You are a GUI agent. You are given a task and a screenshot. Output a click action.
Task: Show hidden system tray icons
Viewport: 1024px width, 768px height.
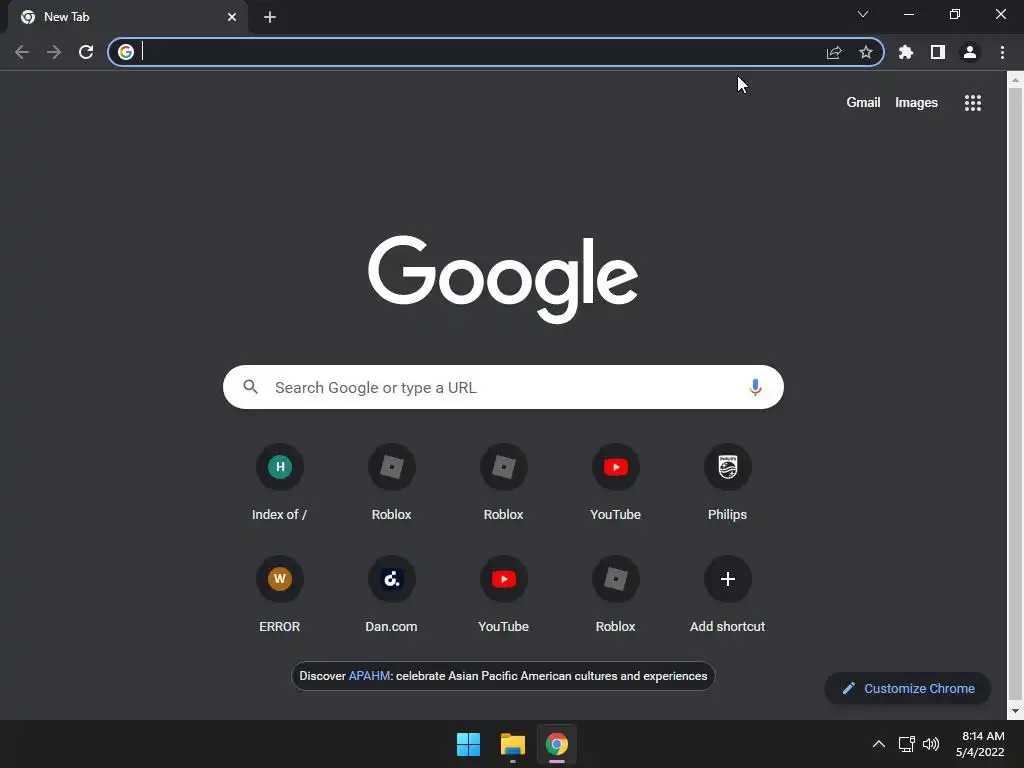[x=878, y=744]
